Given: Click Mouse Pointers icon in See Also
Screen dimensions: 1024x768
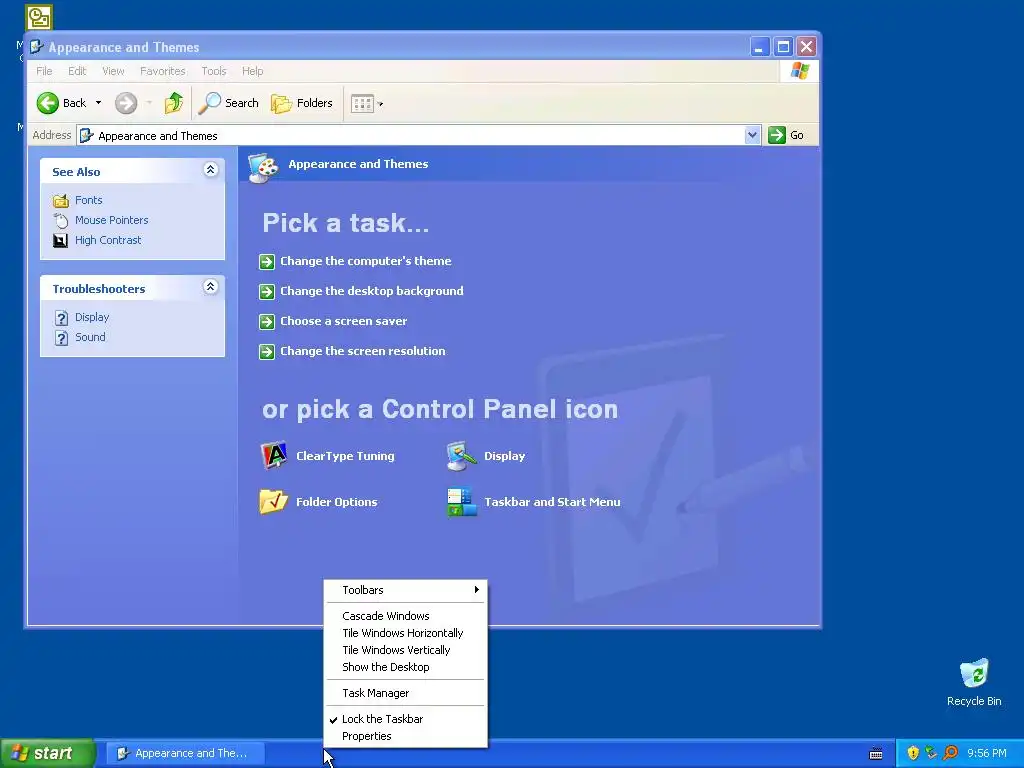Looking at the screenshot, I should [61, 221].
